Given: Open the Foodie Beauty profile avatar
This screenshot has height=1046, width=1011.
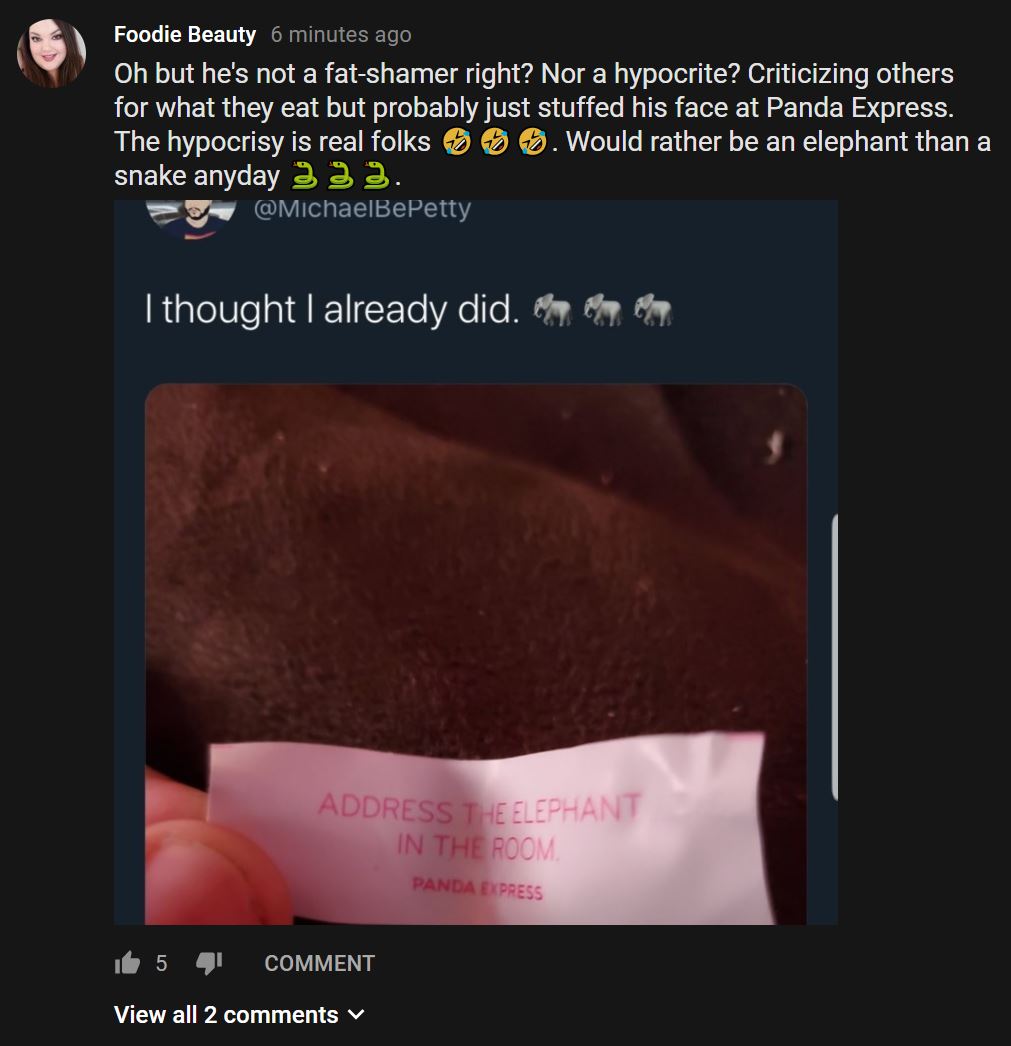Looking at the screenshot, I should [51, 53].
